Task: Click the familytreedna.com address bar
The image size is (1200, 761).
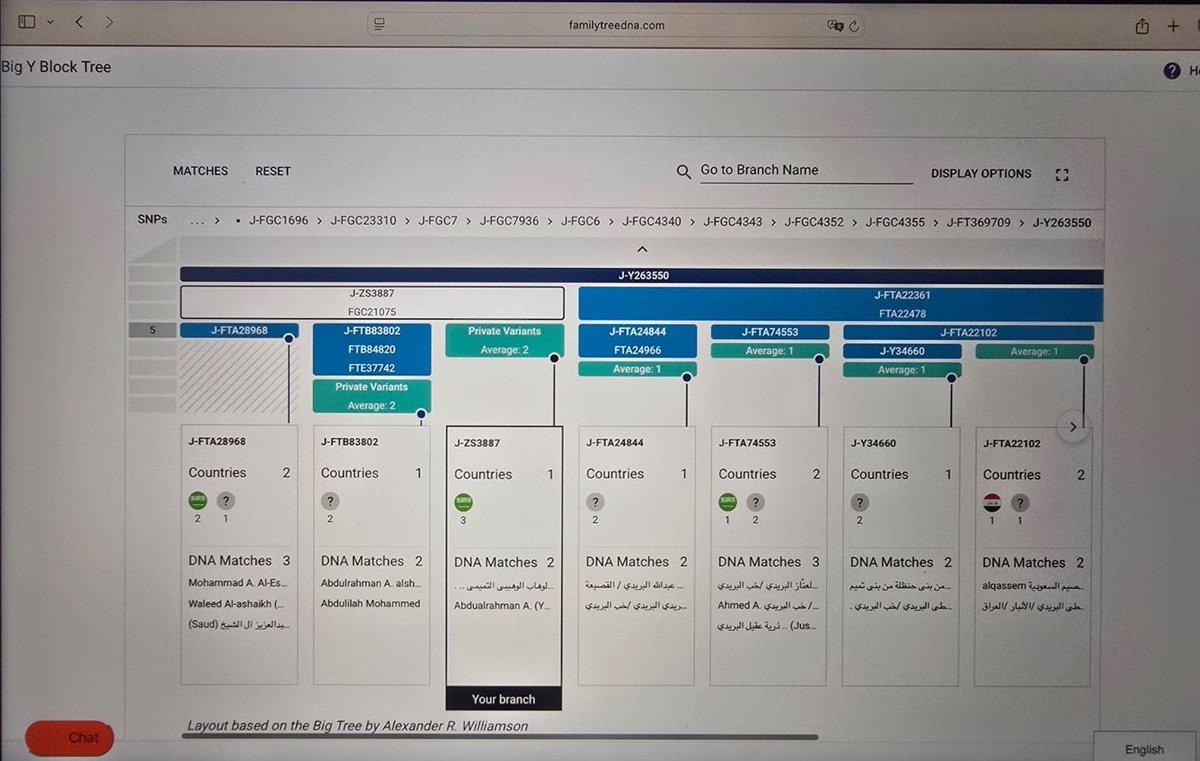Action: (616, 25)
